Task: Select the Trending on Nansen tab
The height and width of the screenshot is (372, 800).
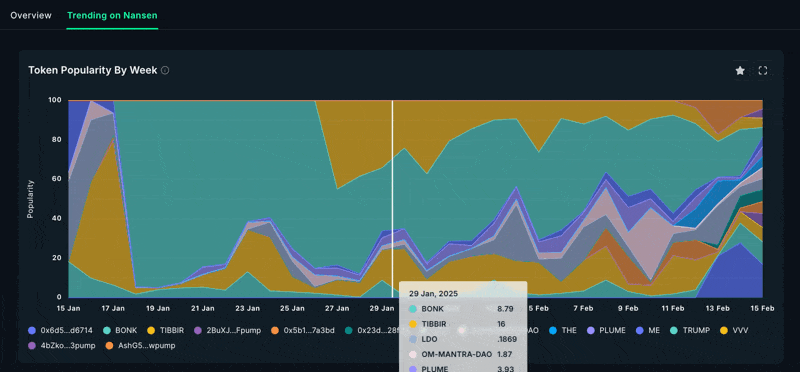Action: click(x=112, y=15)
